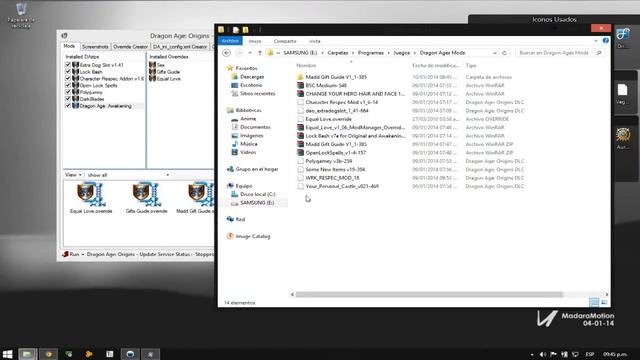Select the Mods tab
This screenshot has height=360, width=640.
(69, 46)
